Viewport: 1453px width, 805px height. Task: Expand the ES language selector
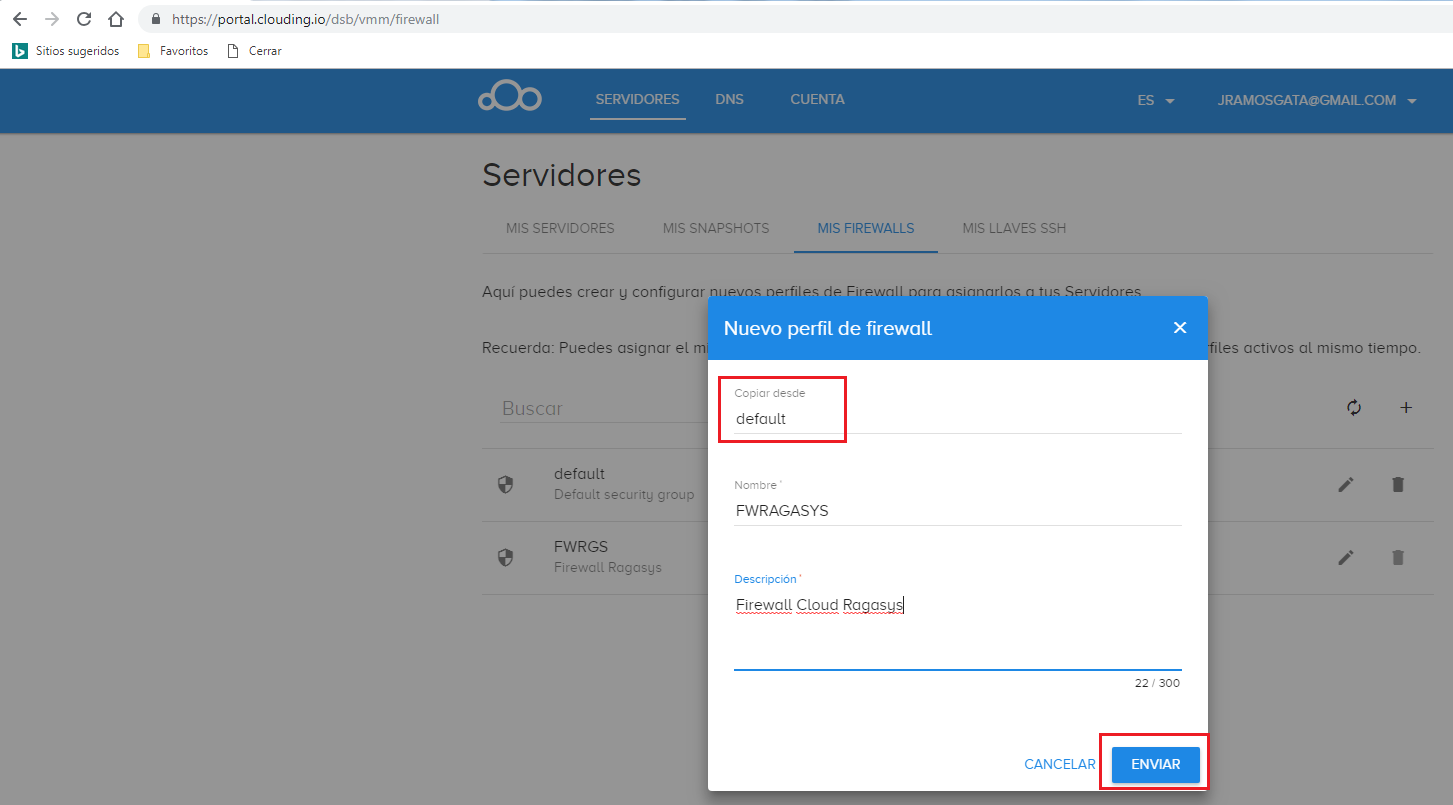coord(1155,100)
